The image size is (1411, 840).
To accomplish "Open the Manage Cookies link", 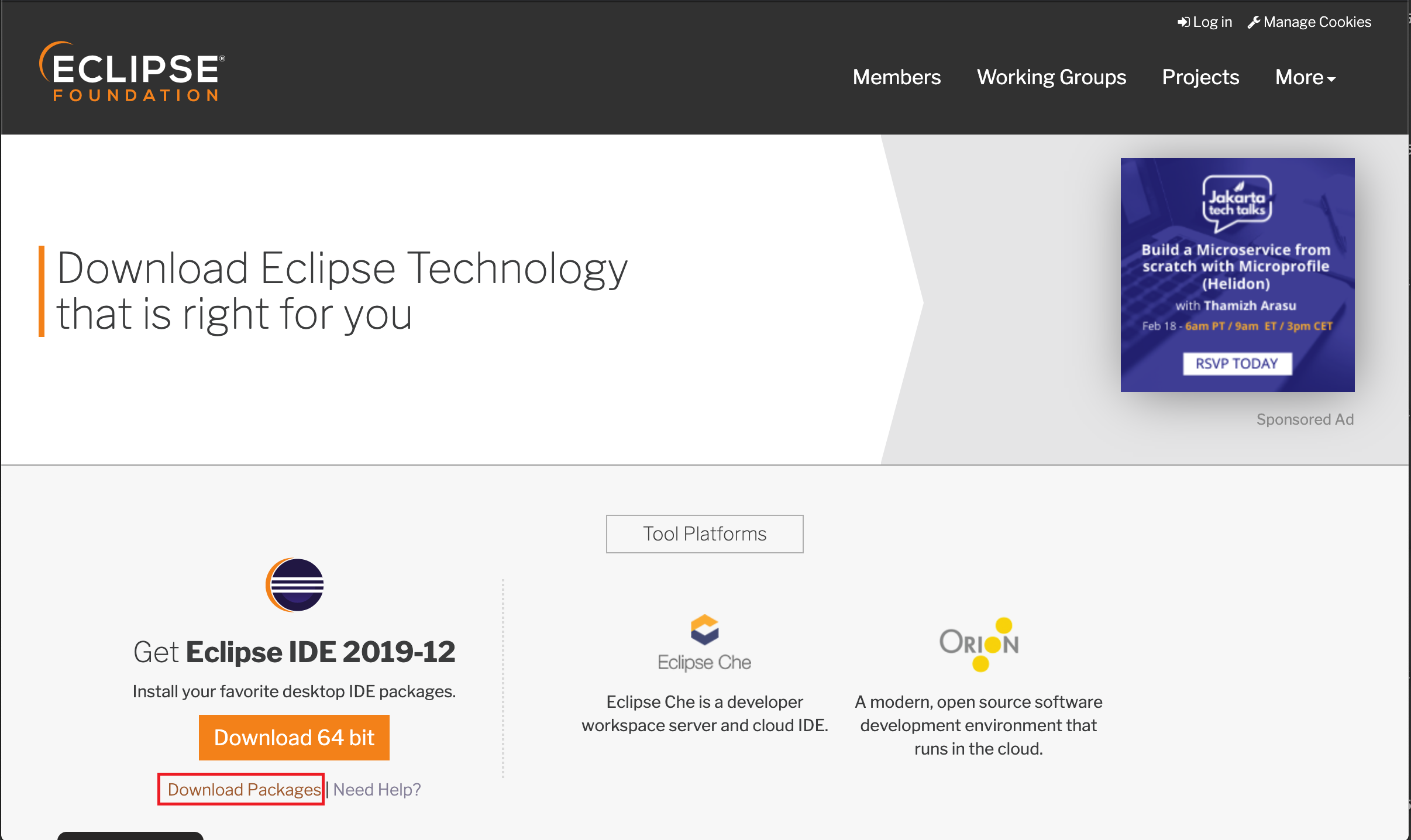I will pos(1317,22).
